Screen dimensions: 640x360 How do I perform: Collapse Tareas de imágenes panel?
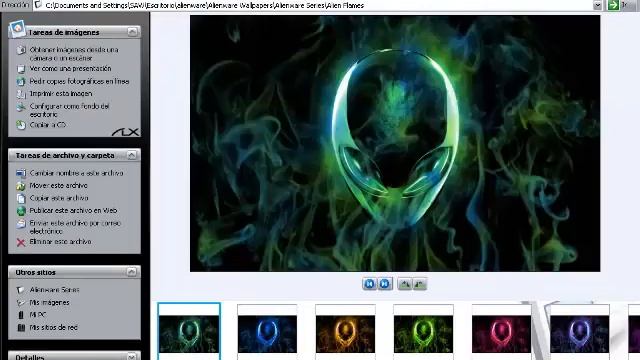(x=132, y=32)
